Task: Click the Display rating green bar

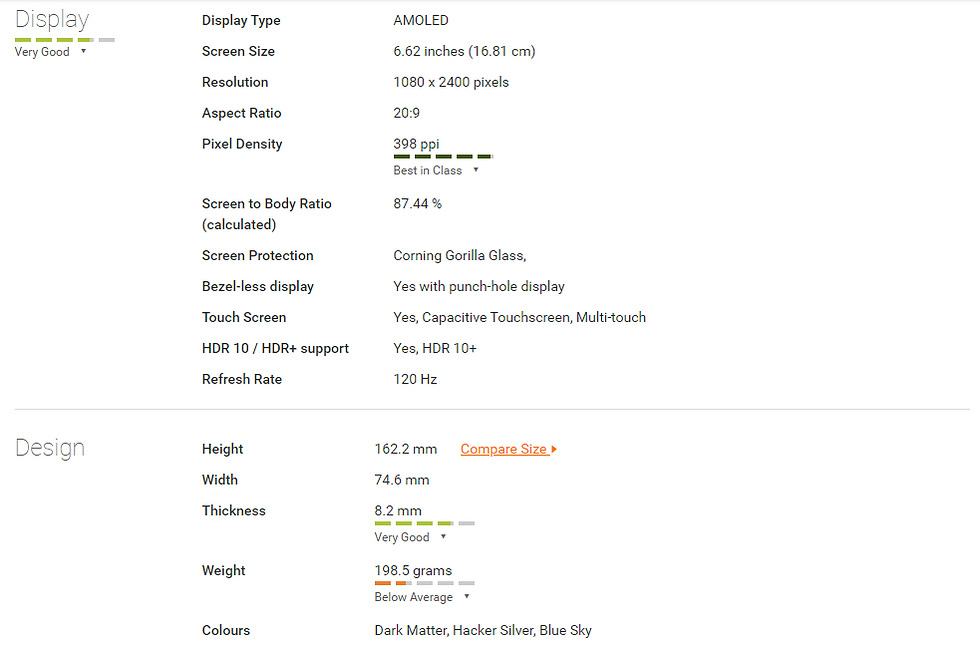Action: pyautogui.click(x=65, y=40)
